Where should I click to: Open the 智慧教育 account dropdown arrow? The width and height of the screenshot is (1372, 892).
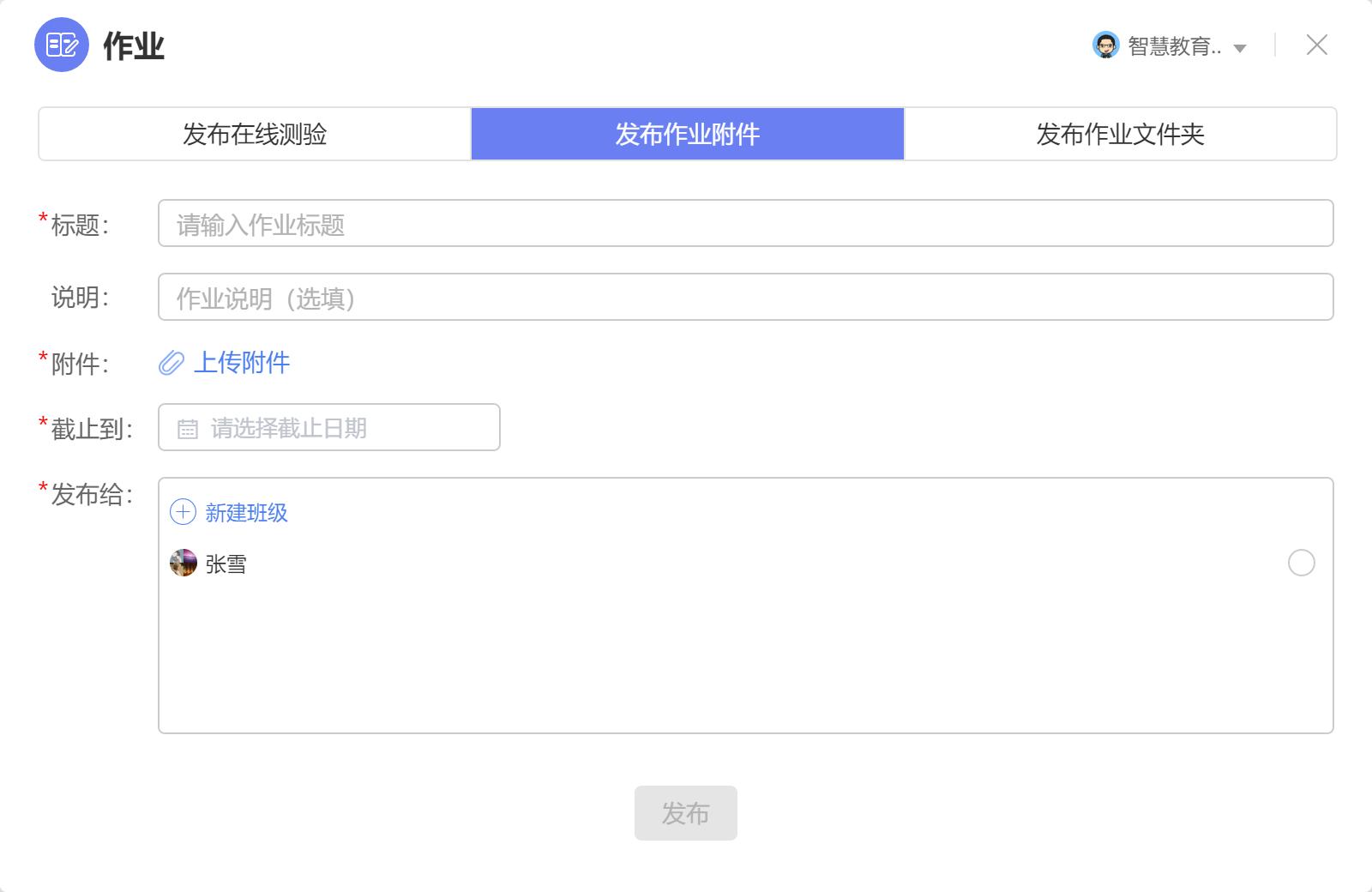click(x=1239, y=49)
